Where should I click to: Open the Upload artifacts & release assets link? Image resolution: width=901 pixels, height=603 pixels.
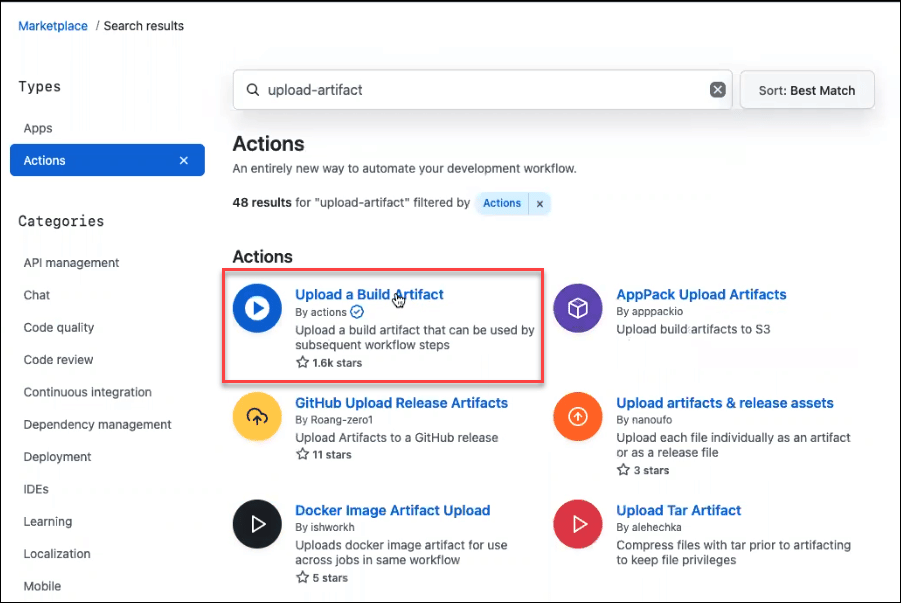point(724,403)
